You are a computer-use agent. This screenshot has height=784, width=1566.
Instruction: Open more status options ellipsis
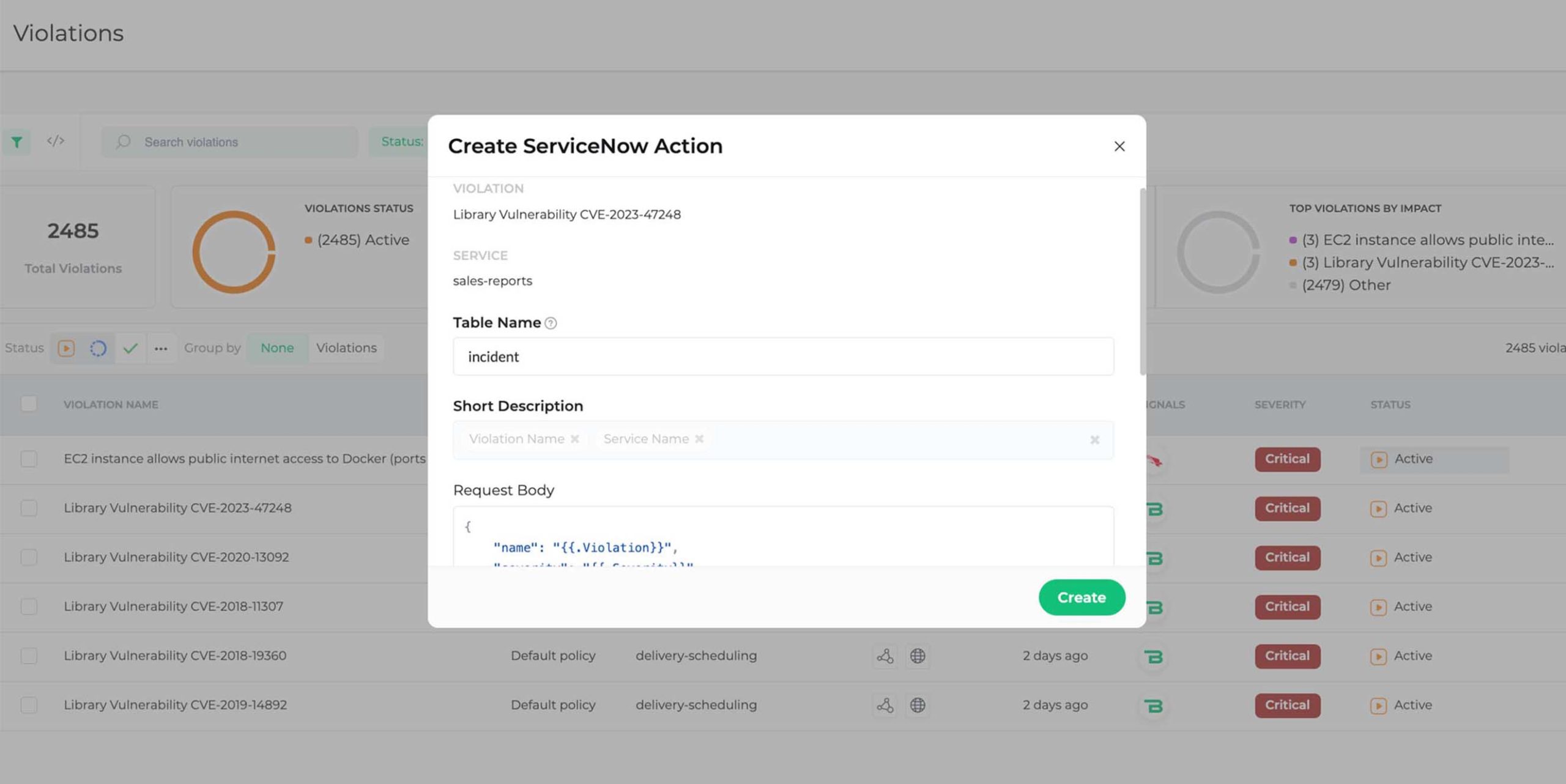tap(161, 348)
